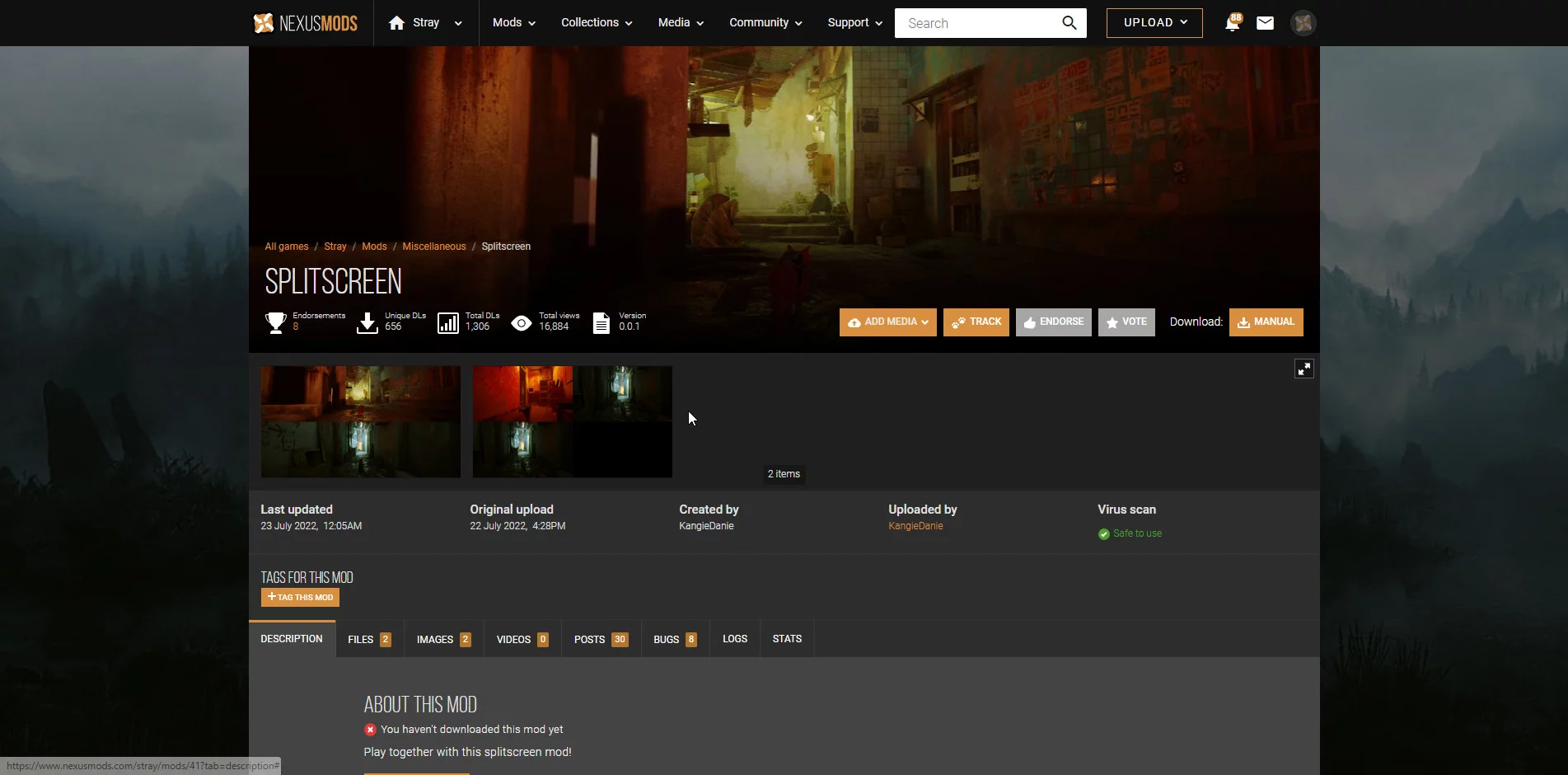Open messages envelope icon
The width and height of the screenshot is (1568, 775).
(1265, 23)
